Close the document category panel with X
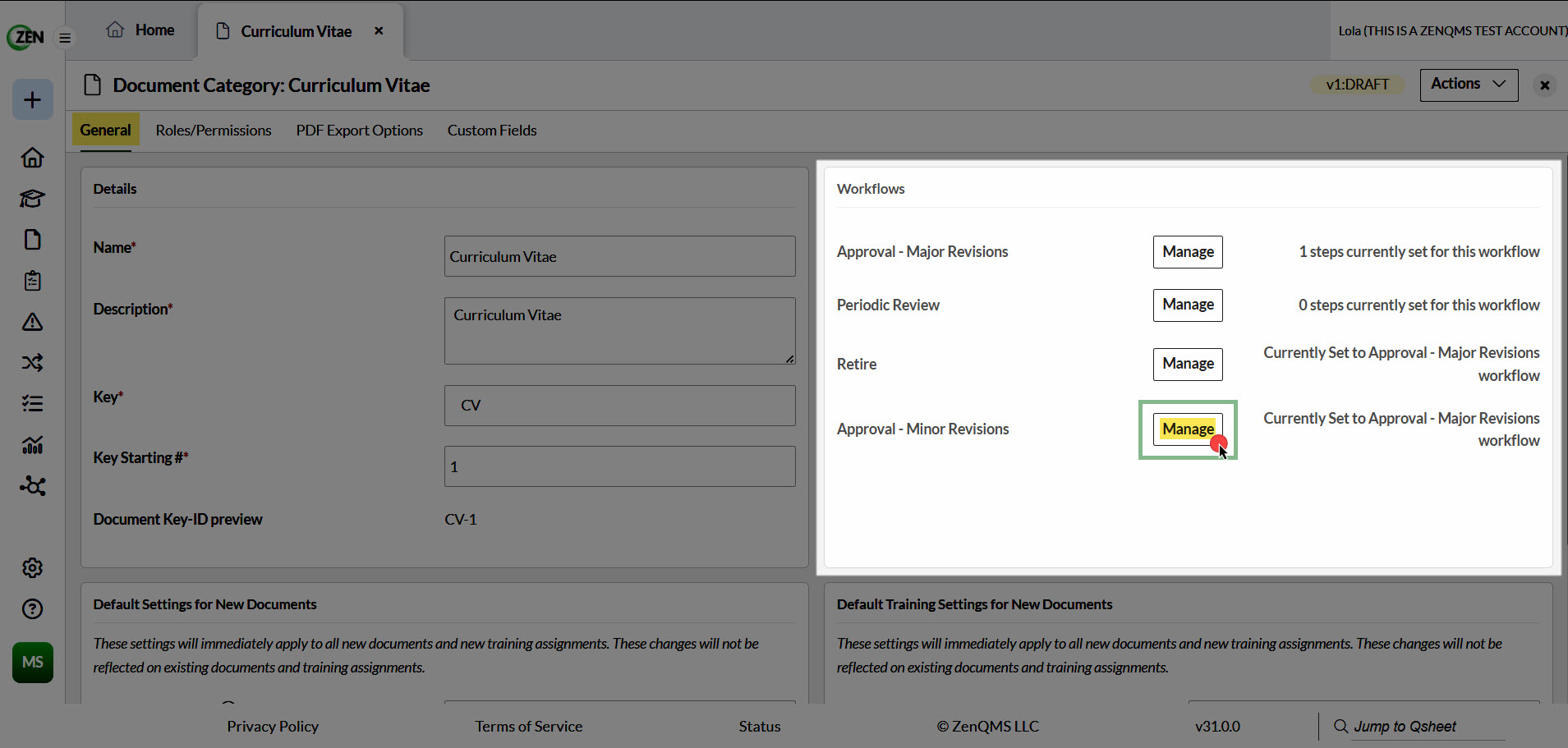1568x748 pixels. 1544,85
